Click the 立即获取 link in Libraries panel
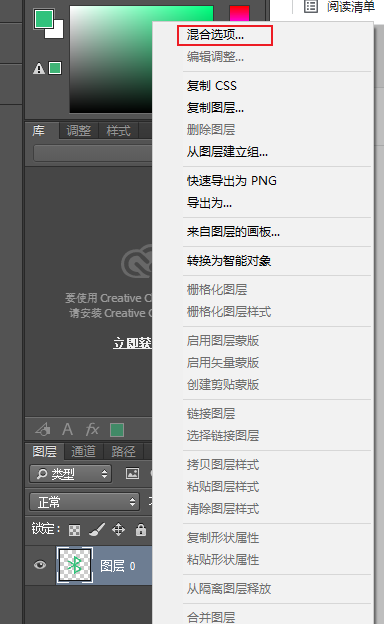This screenshot has width=384, height=624. (x=133, y=343)
